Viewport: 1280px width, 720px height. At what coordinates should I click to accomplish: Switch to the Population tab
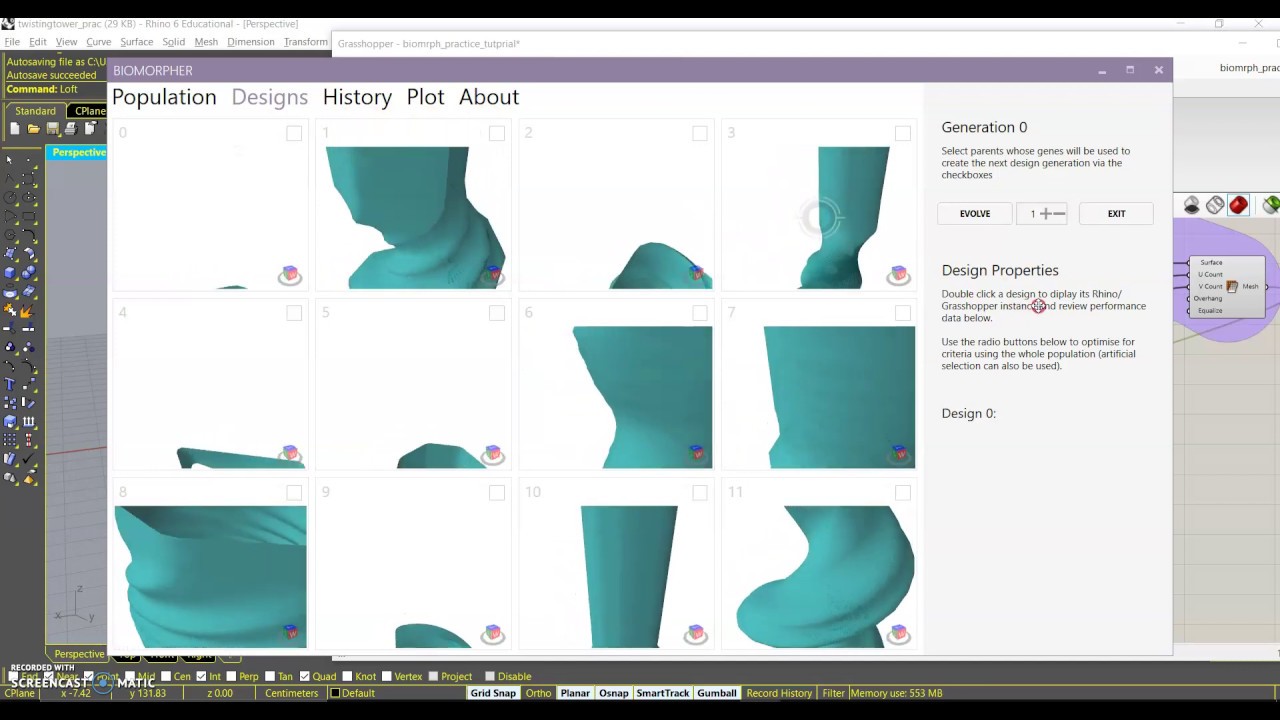pos(164,97)
